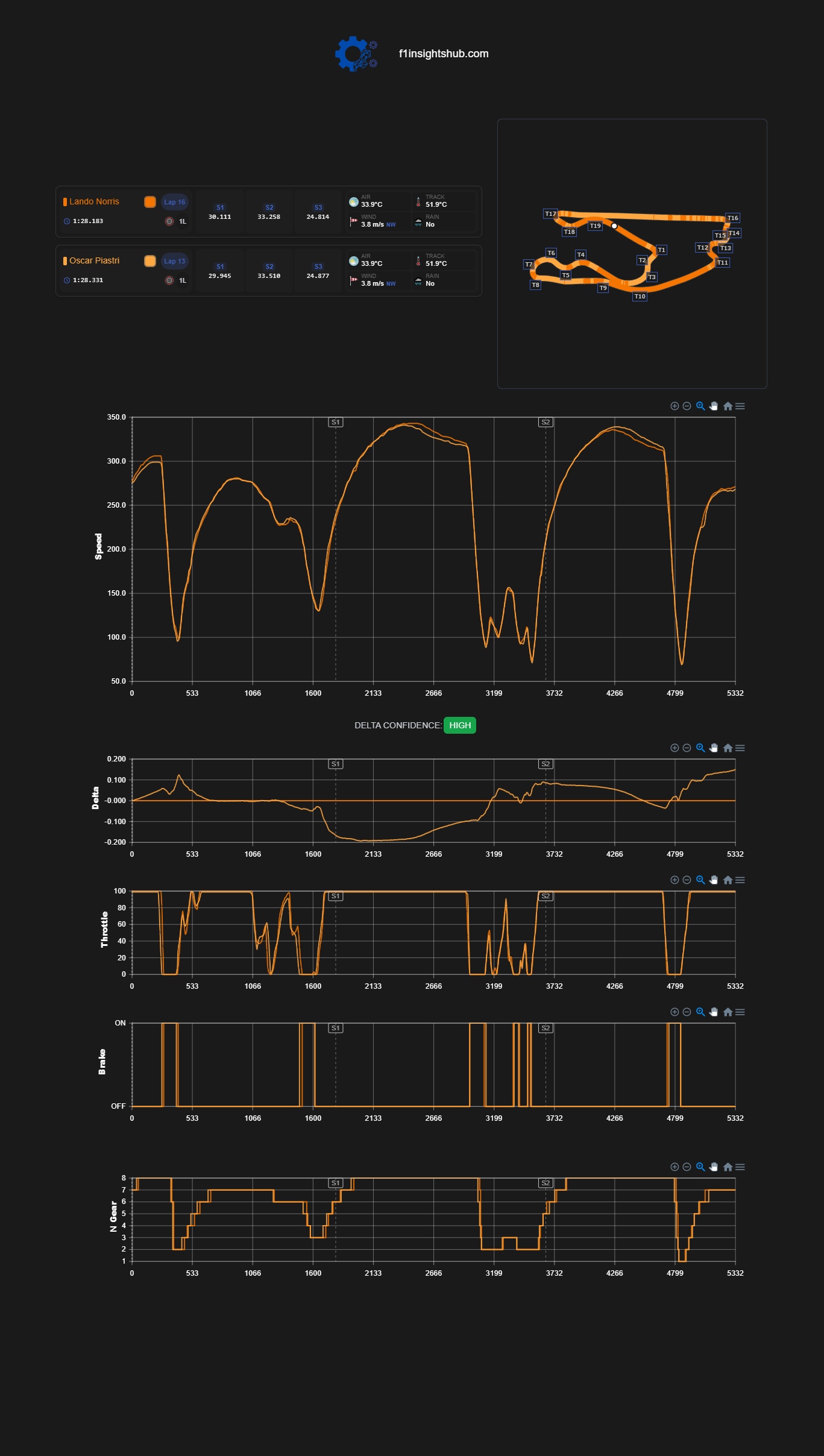Click the T16 corner label on track map
The image size is (824, 1456).
coord(732,218)
